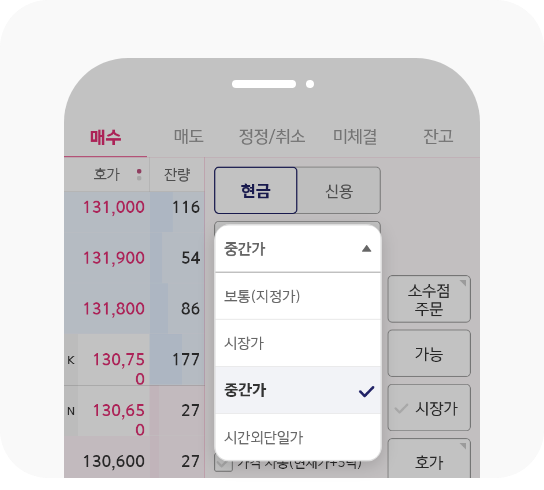Select 보통(지정가) order type option
Viewport: 544px width, 490px height.
point(298,296)
